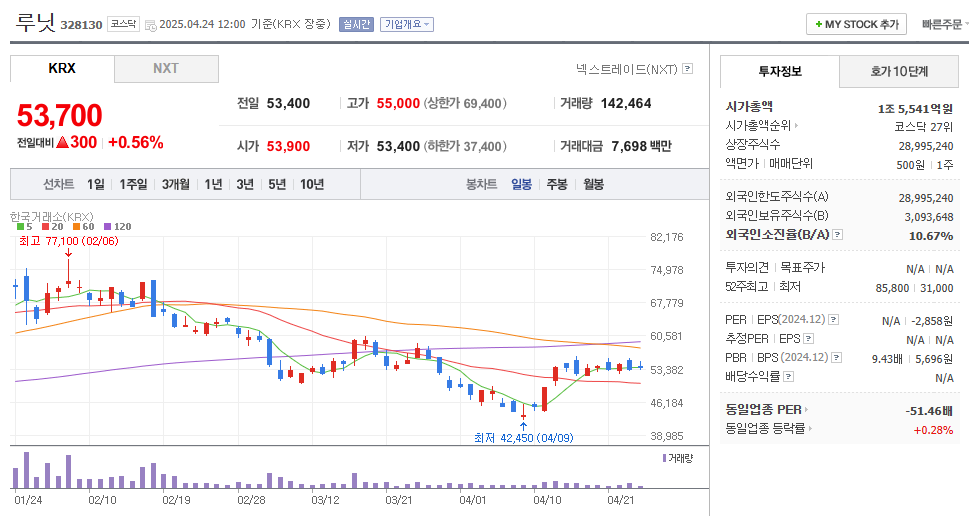Viewport: 969px width, 516px height.
Task: Click the help icon beside 추정PER EPS
Action: tap(808, 339)
